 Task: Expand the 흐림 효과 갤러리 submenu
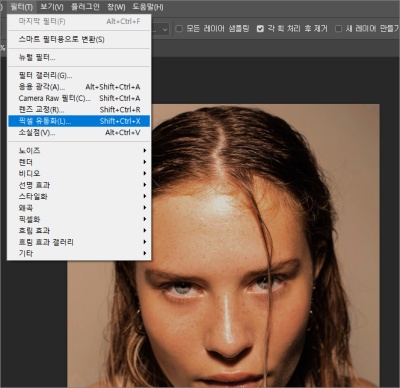79,242
